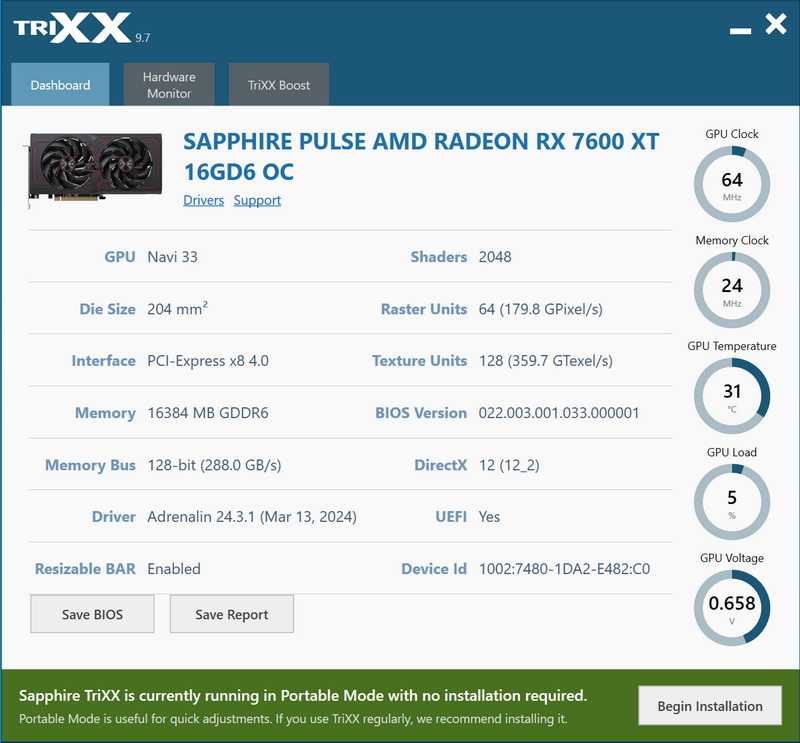800x743 pixels.
Task: Click the Save Report button
Action: point(232,614)
